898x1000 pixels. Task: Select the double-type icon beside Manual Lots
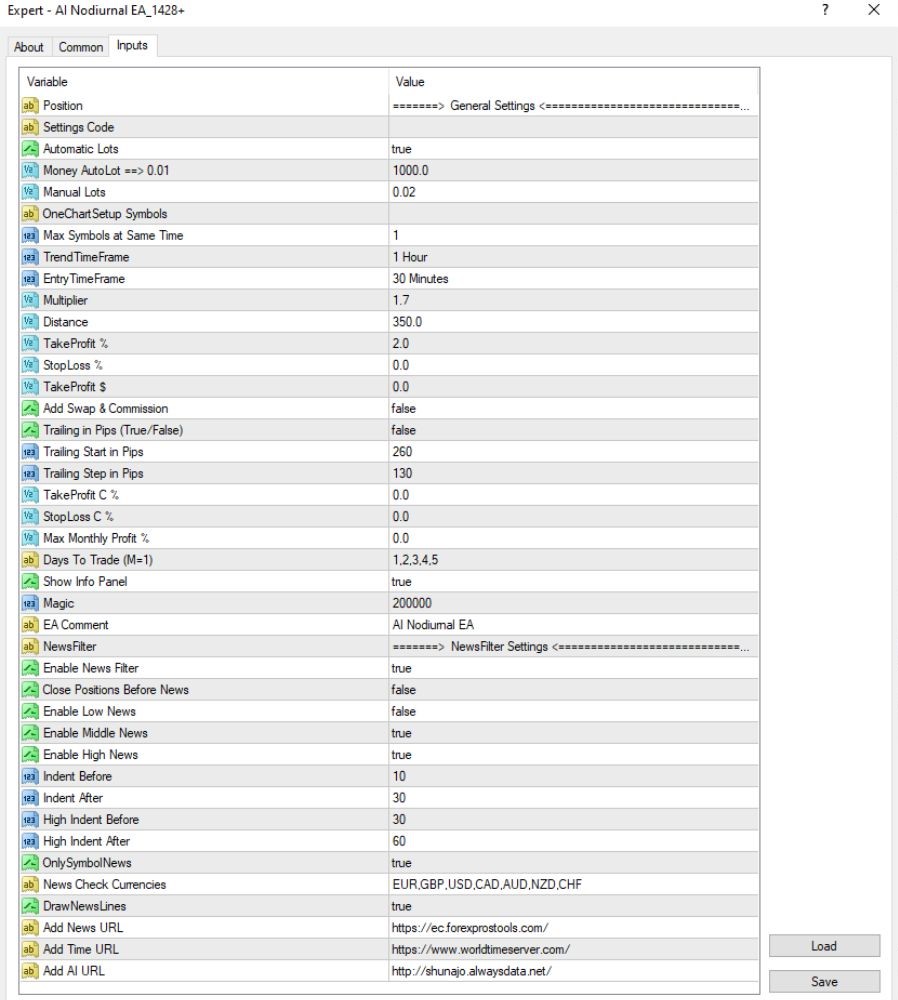pos(29,192)
